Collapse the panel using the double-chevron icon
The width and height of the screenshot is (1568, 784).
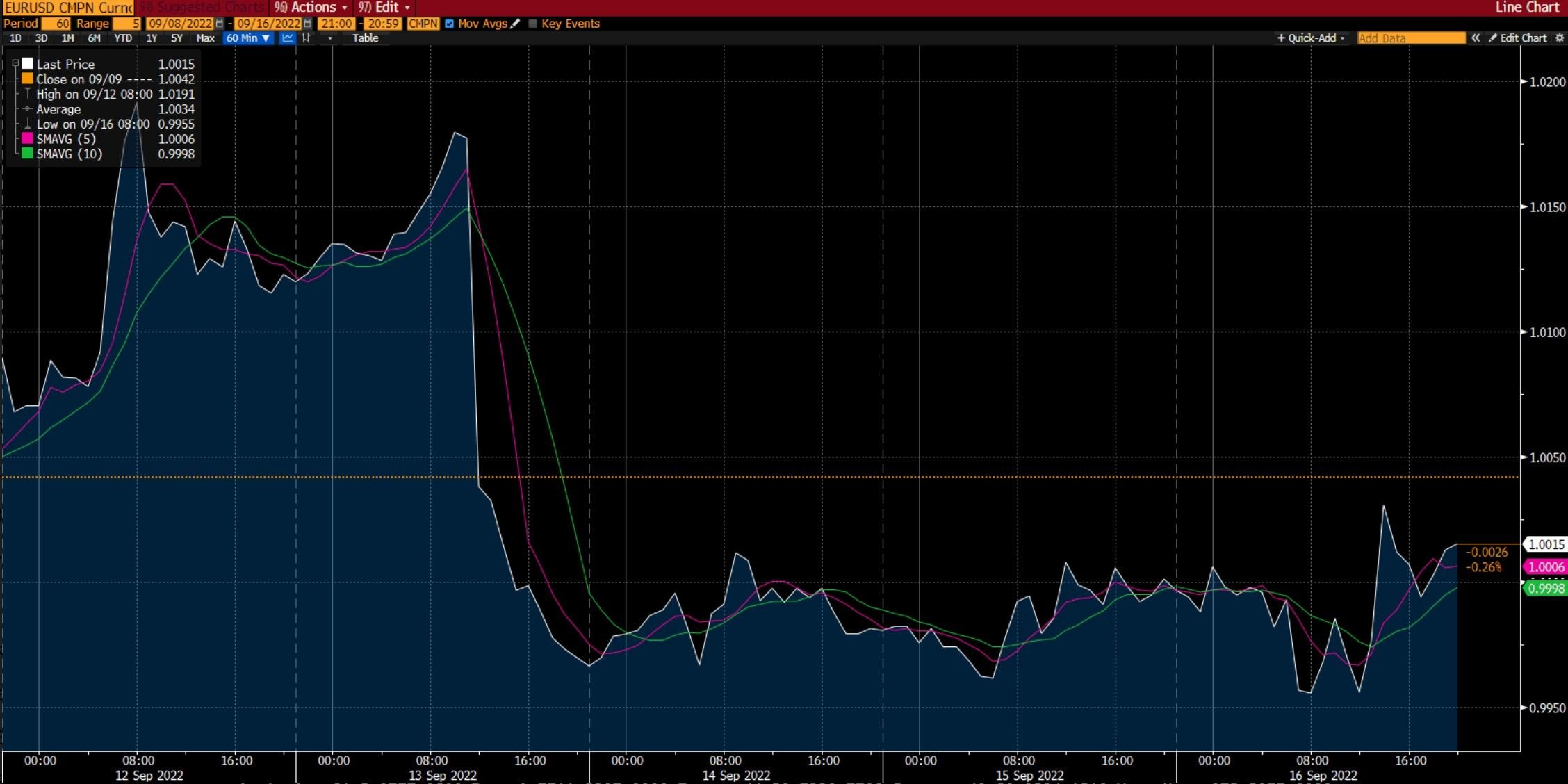tap(1475, 38)
